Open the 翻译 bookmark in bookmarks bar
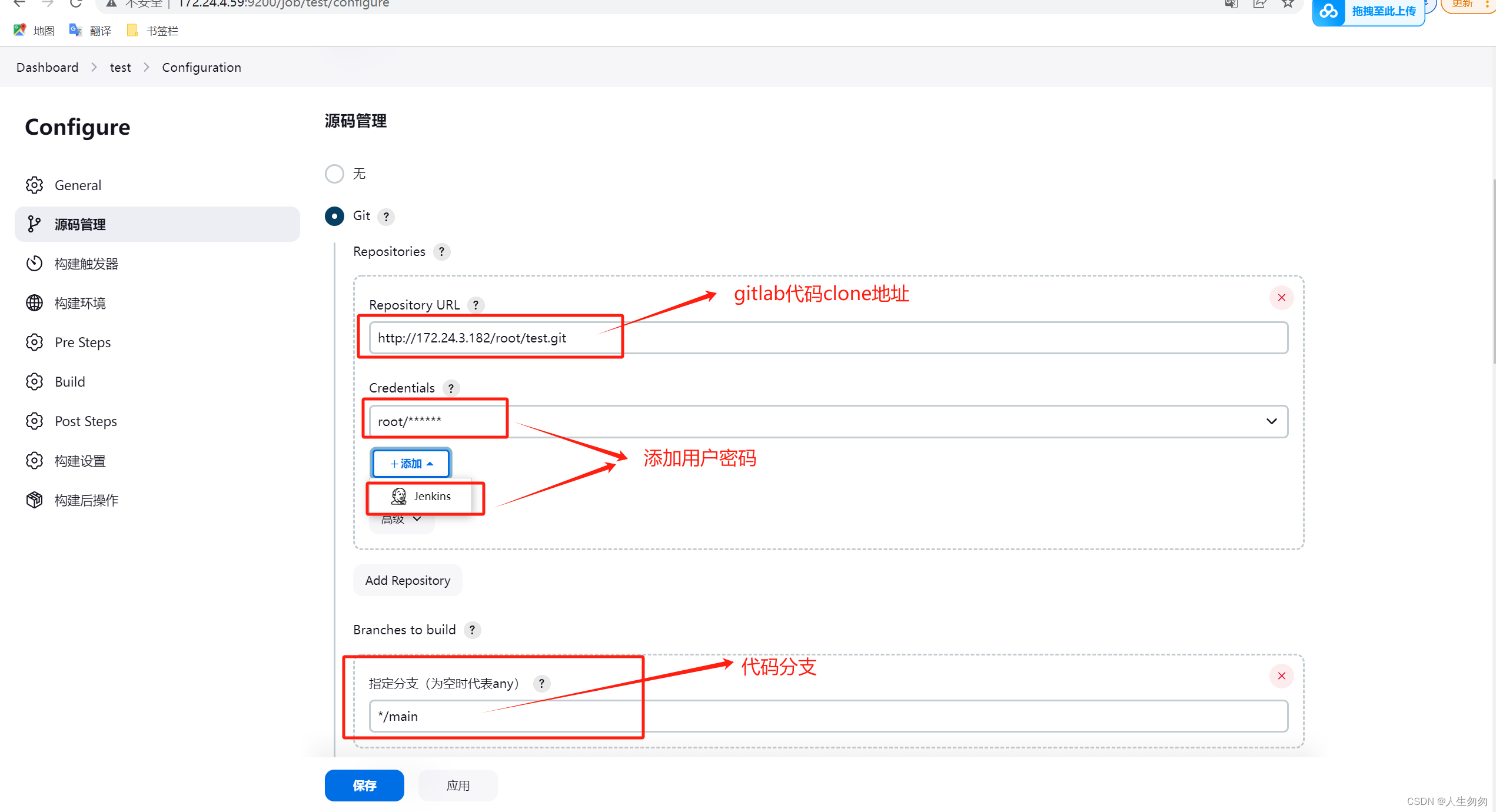 [100, 30]
